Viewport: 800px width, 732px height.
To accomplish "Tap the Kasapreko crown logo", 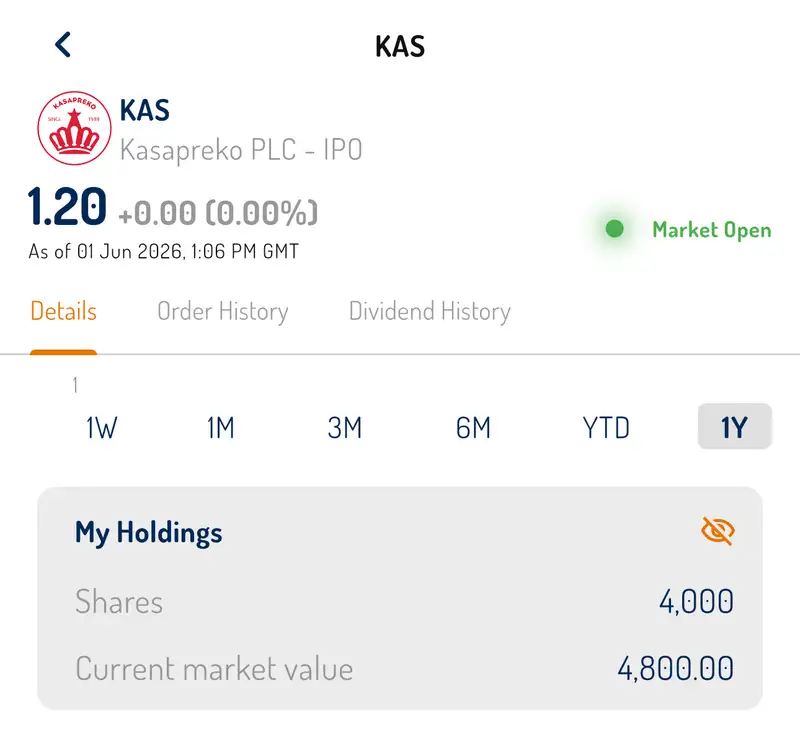I will [74, 128].
